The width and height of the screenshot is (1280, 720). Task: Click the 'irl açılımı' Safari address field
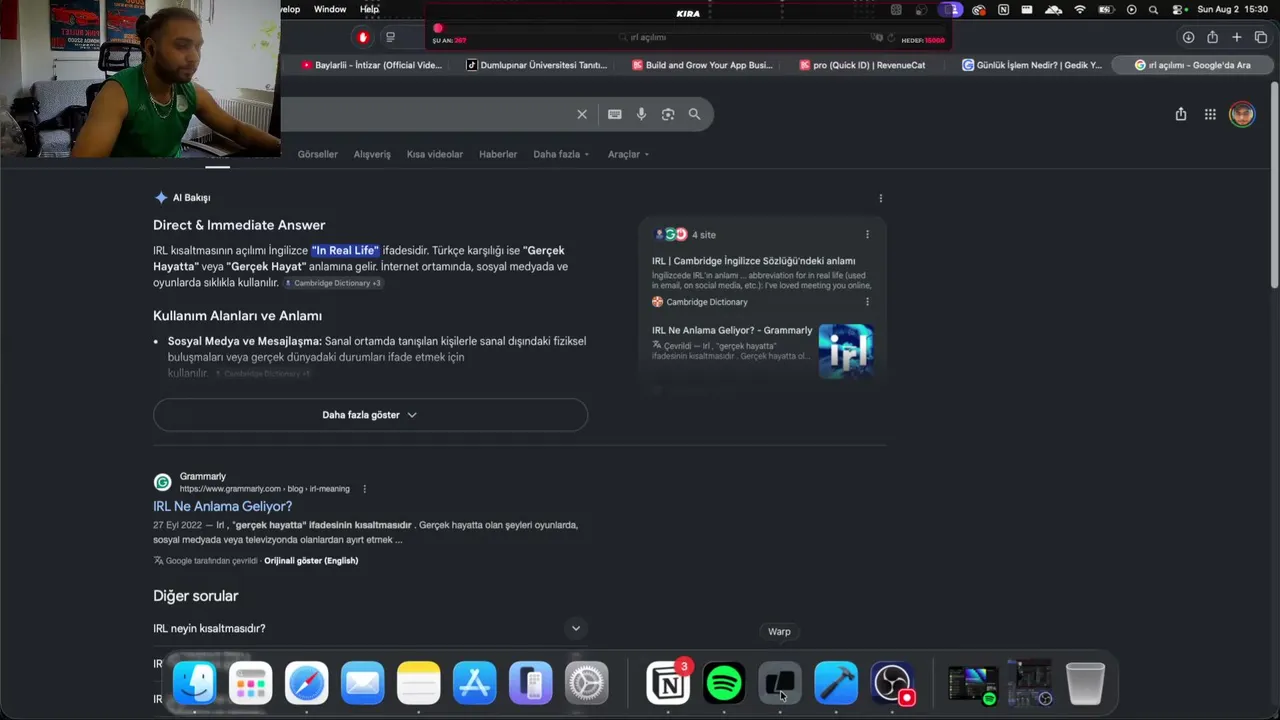(648, 37)
